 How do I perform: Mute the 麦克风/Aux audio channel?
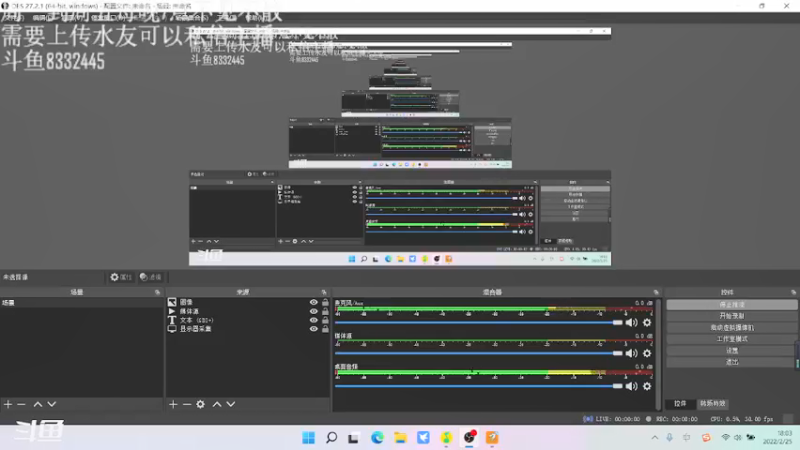tap(632, 322)
